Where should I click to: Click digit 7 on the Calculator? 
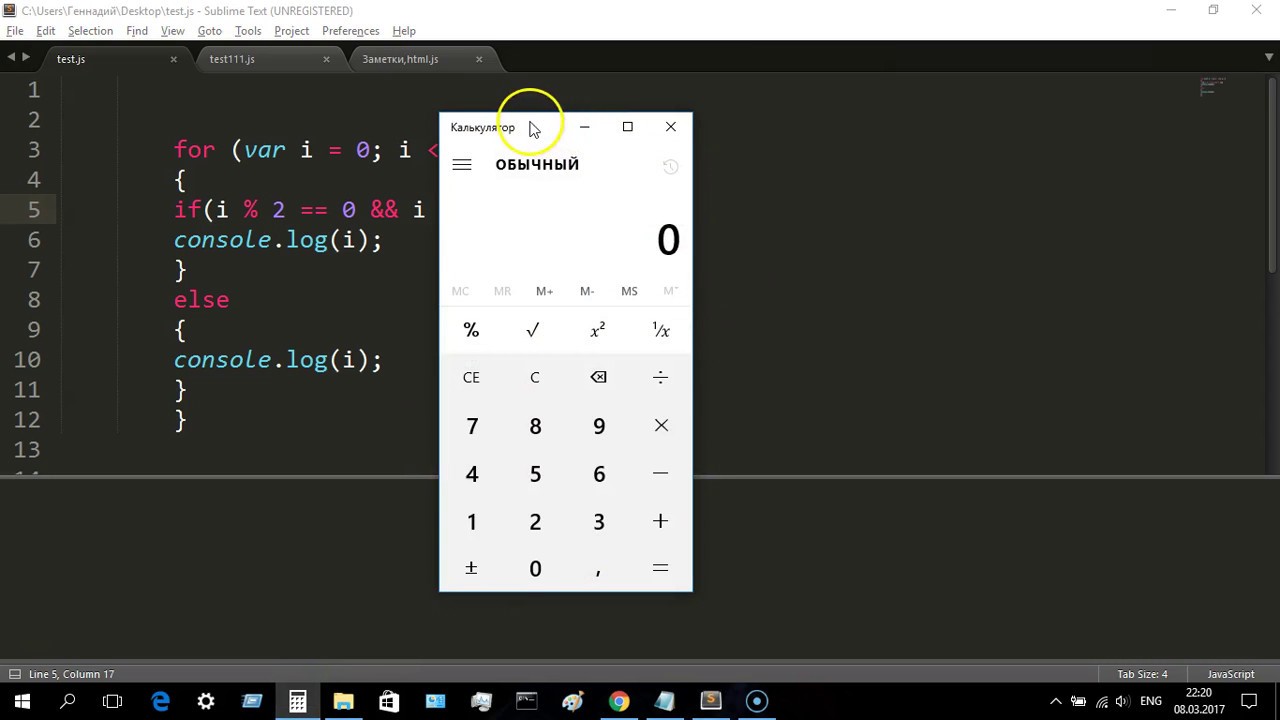pos(471,425)
